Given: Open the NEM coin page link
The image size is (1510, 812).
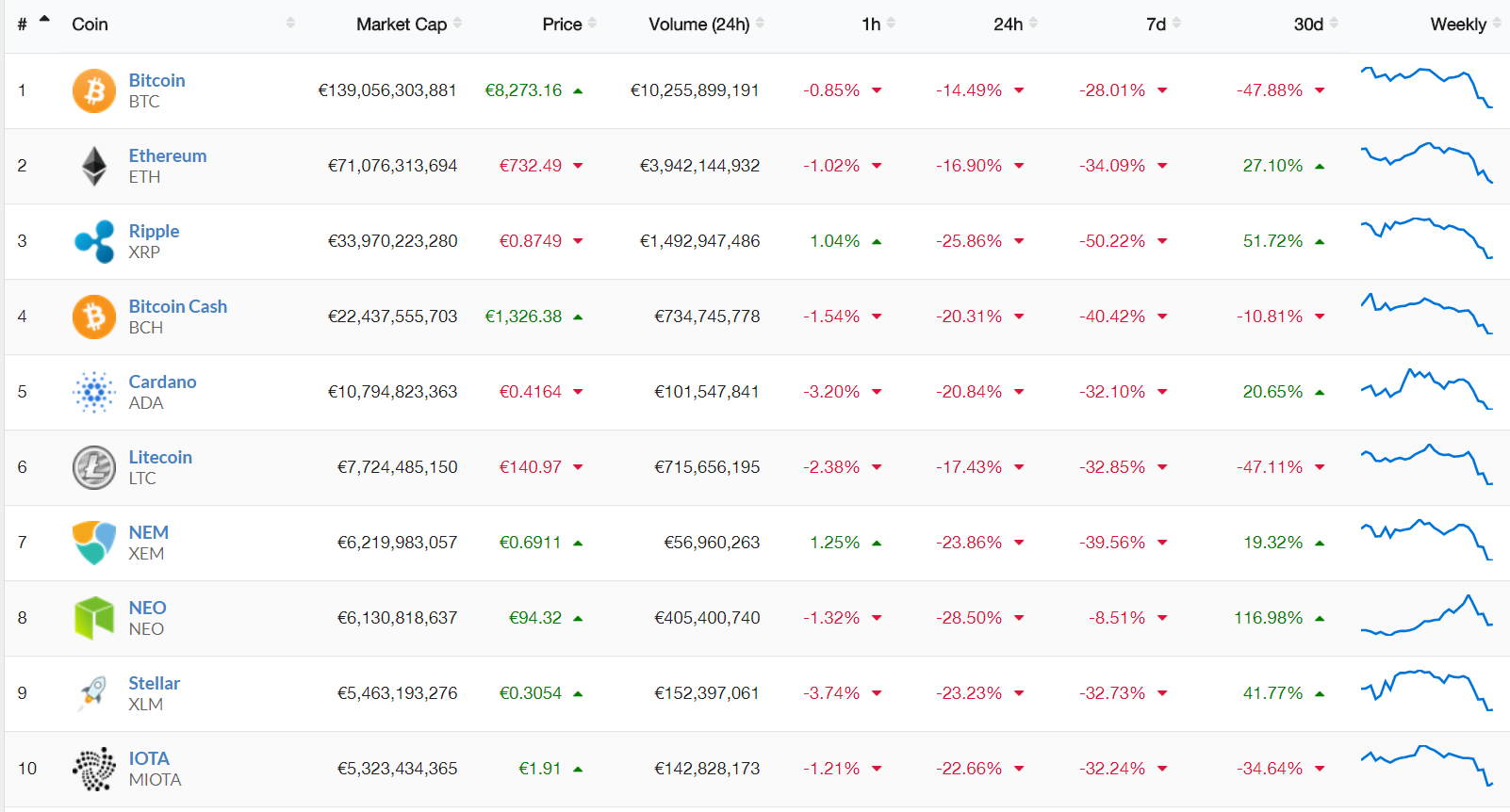Looking at the screenshot, I should coord(149,533).
